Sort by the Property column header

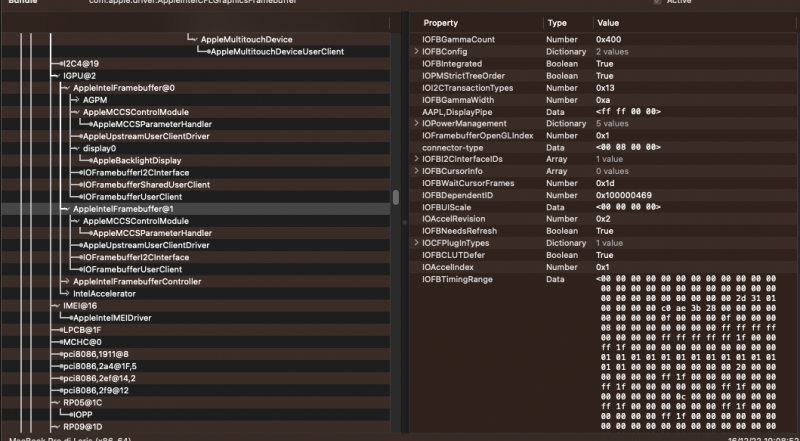440,23
